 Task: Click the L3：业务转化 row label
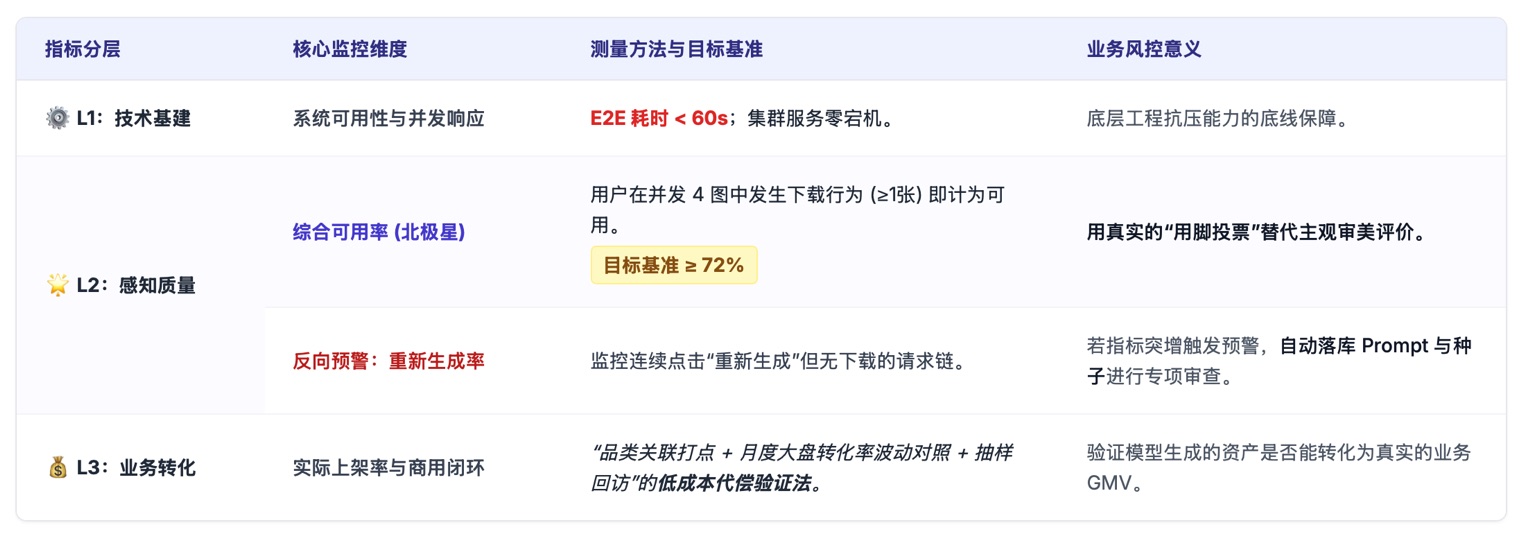136,468
